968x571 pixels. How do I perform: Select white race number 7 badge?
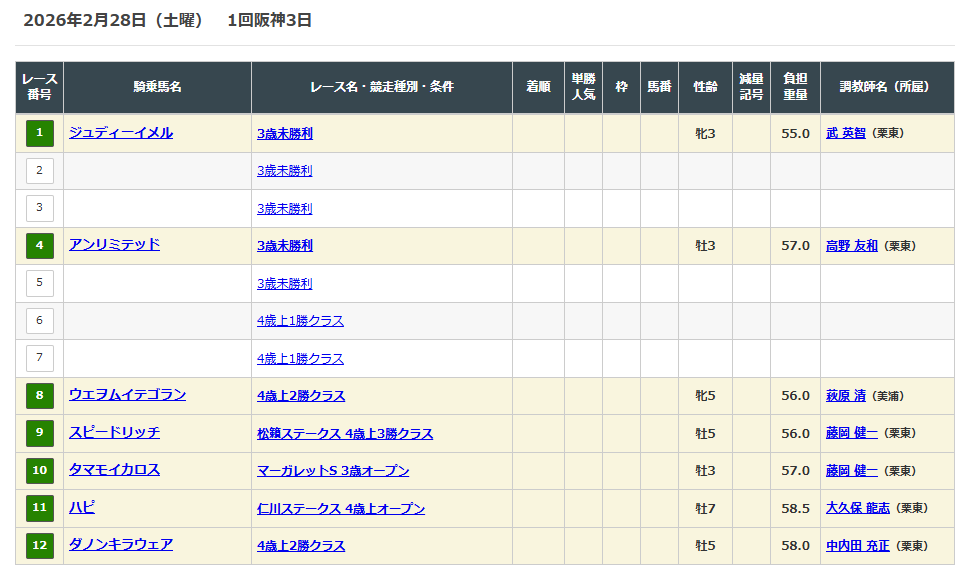tap(40, 358)
